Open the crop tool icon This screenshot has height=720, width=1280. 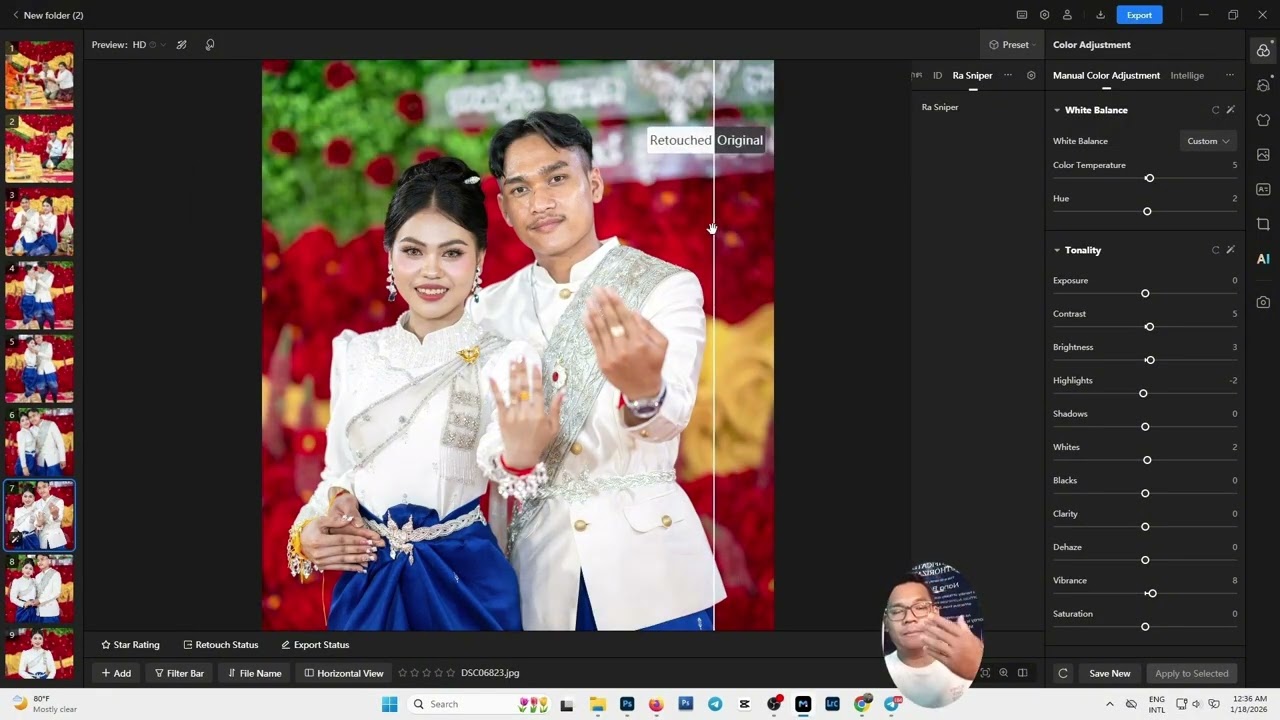[x=1263, y=224]
